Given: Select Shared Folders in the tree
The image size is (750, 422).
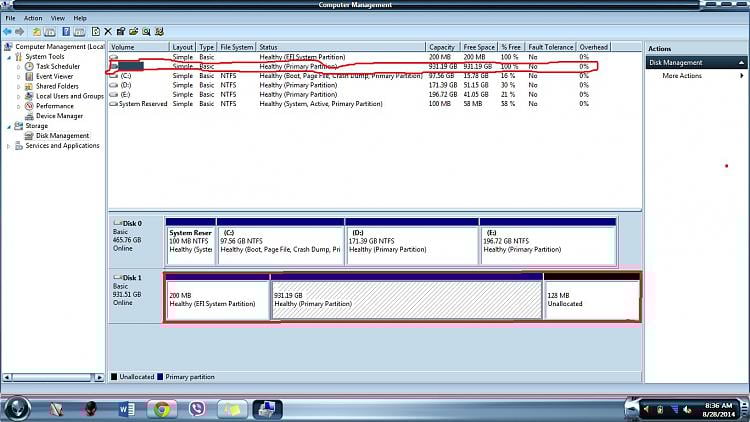Looking at the screenshot, I should tap(57, 86).
